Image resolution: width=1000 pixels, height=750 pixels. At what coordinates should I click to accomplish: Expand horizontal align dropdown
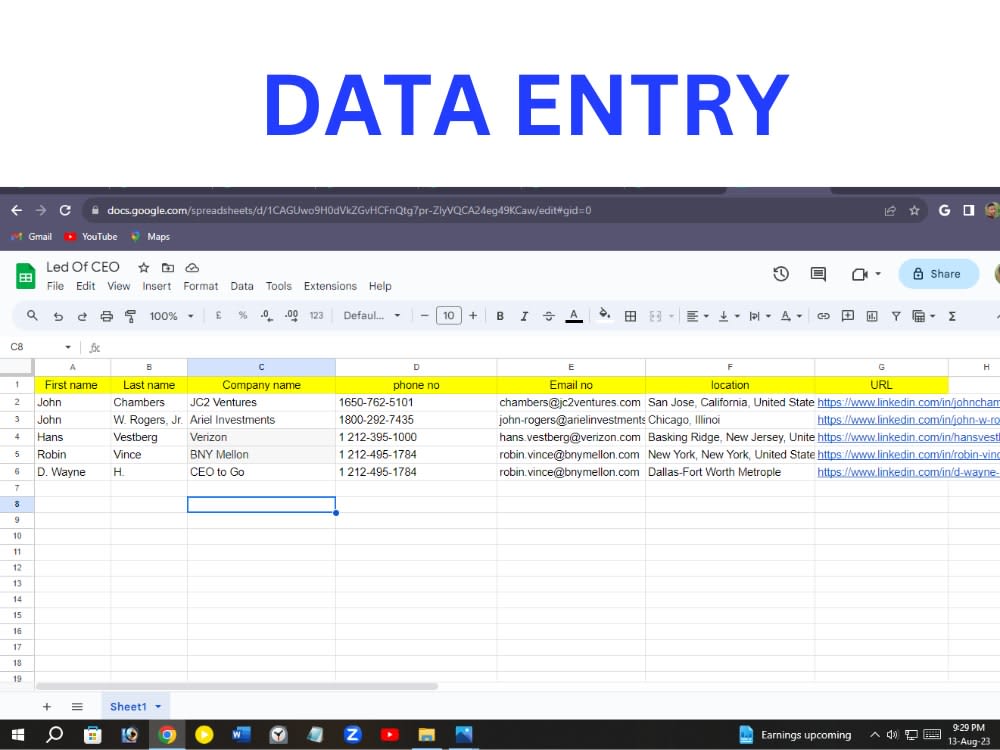pyautogui.click(x=706, y=316)
